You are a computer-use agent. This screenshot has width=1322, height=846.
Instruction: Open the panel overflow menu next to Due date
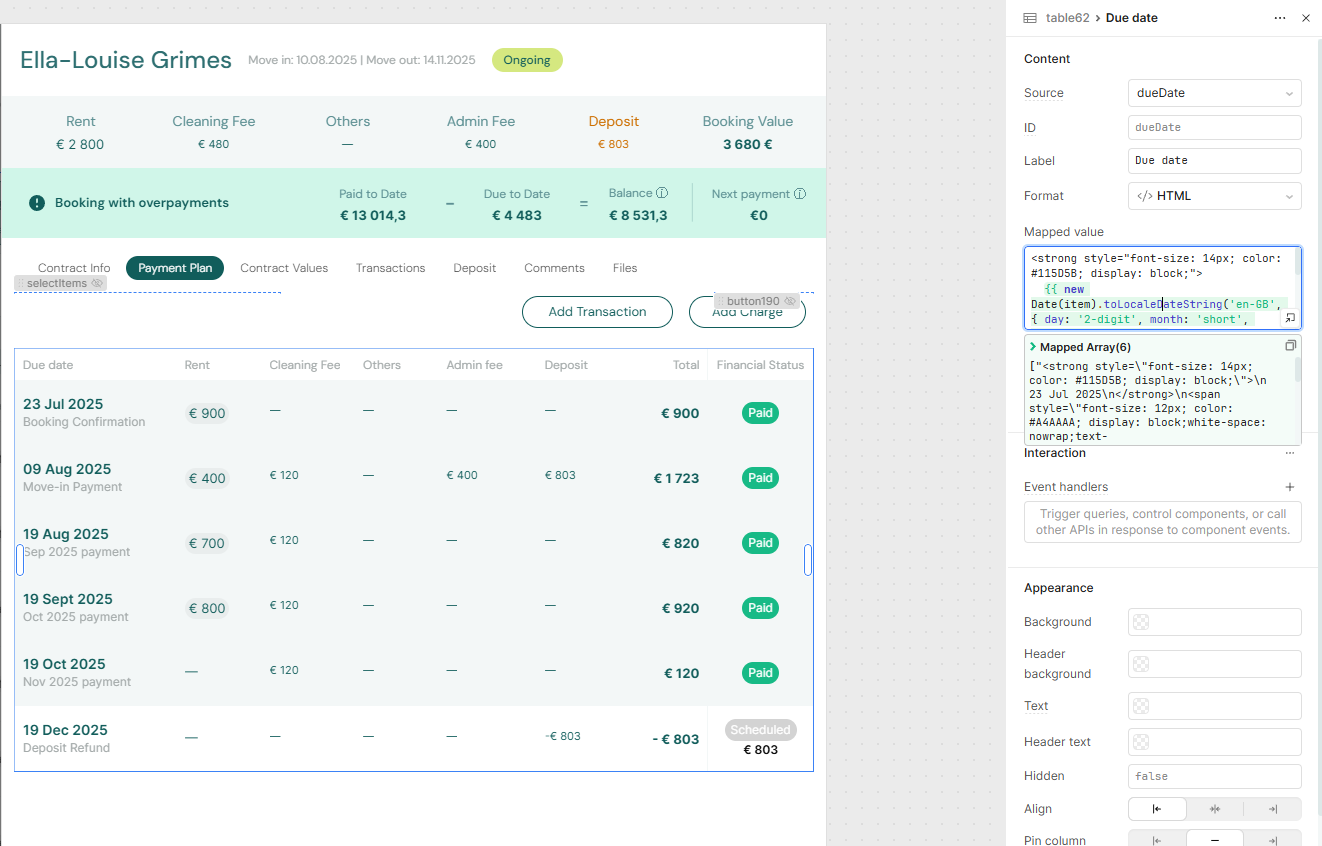tap(1279, 17)
